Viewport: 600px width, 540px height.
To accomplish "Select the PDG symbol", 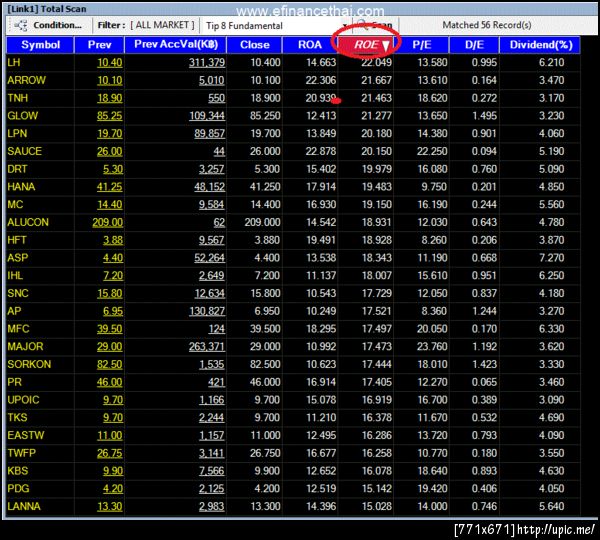I will 18,489.
